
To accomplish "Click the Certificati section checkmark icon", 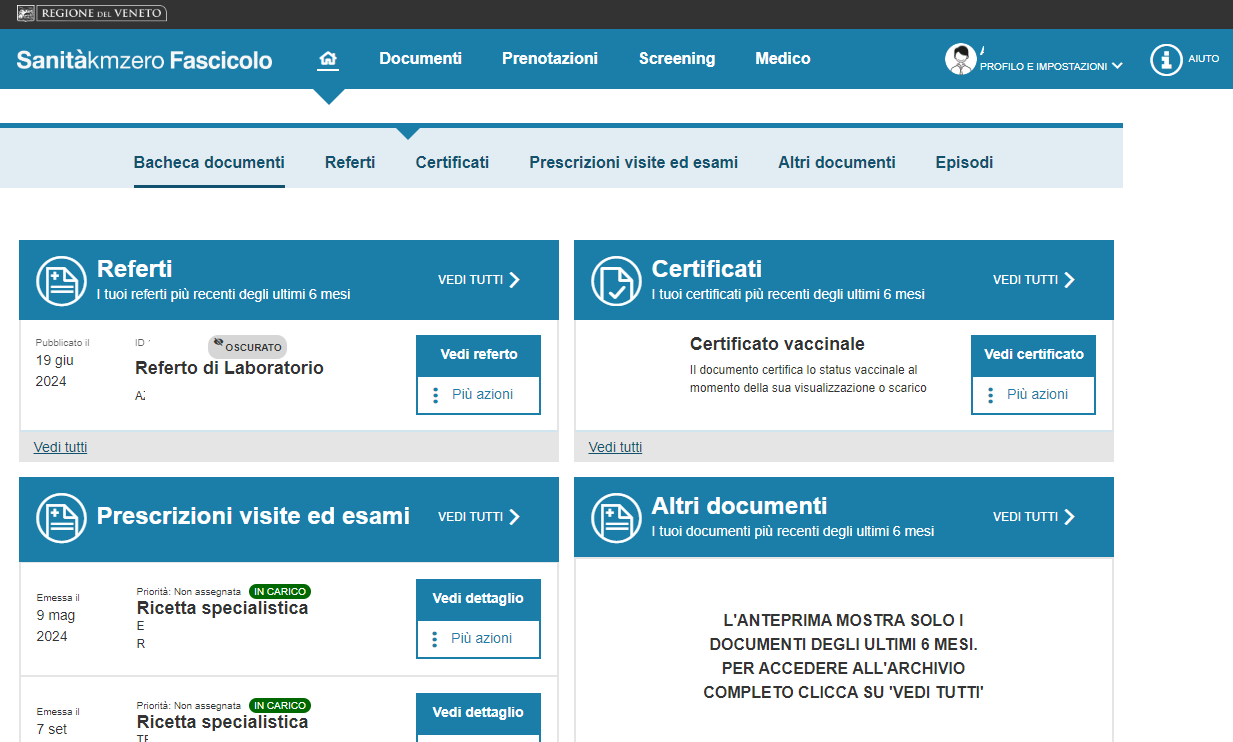I will pyautogui.click(x=617, y=281).
